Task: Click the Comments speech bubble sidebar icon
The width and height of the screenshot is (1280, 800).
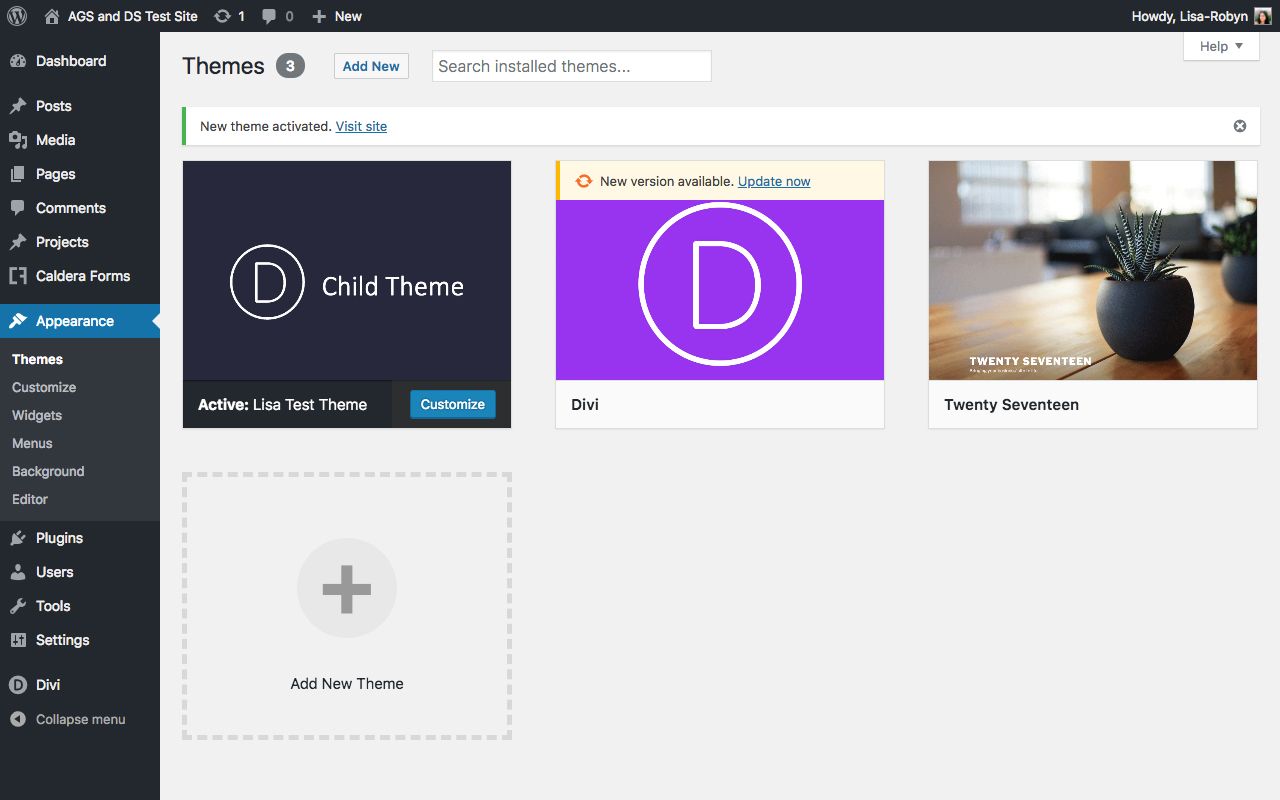Action: click(18, 208)
